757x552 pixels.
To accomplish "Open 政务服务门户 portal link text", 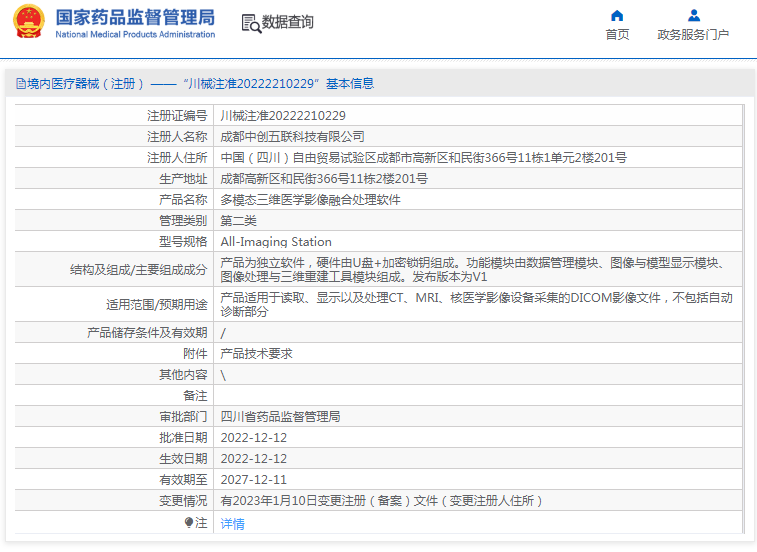I will pos(693,34).
